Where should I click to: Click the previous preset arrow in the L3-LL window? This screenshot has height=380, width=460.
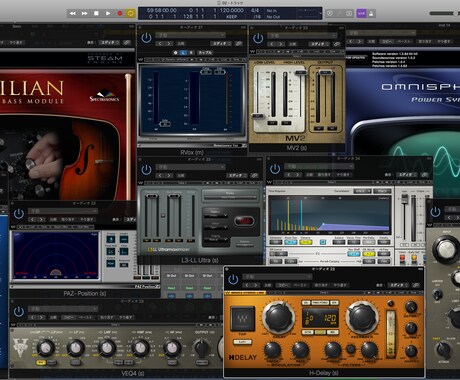pos(160,175)
